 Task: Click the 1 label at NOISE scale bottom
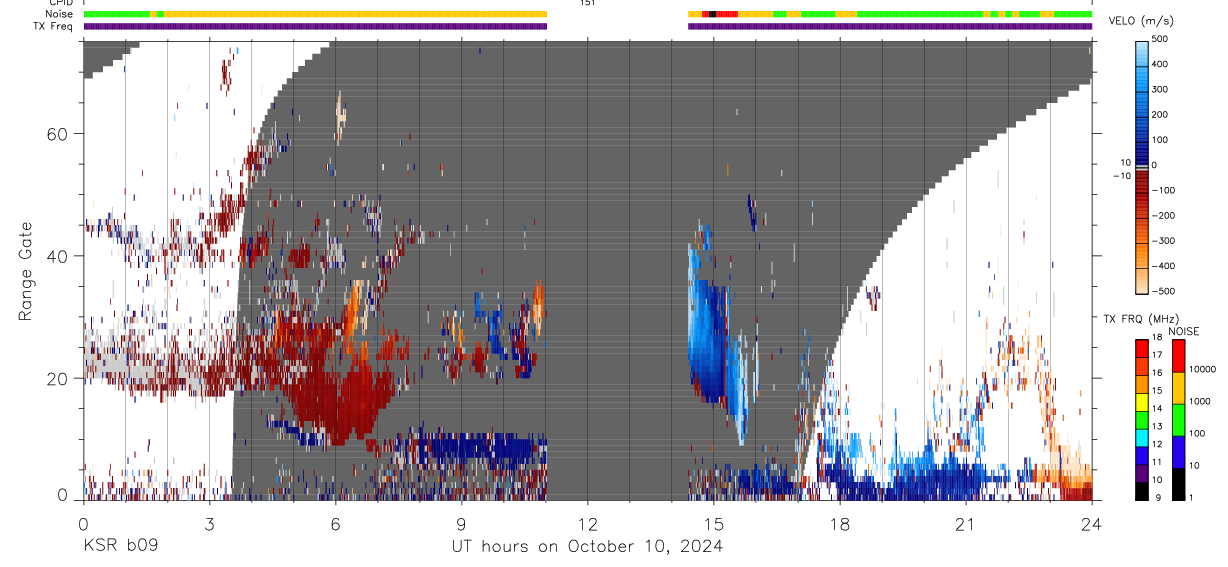click(x=1191, y=498)
